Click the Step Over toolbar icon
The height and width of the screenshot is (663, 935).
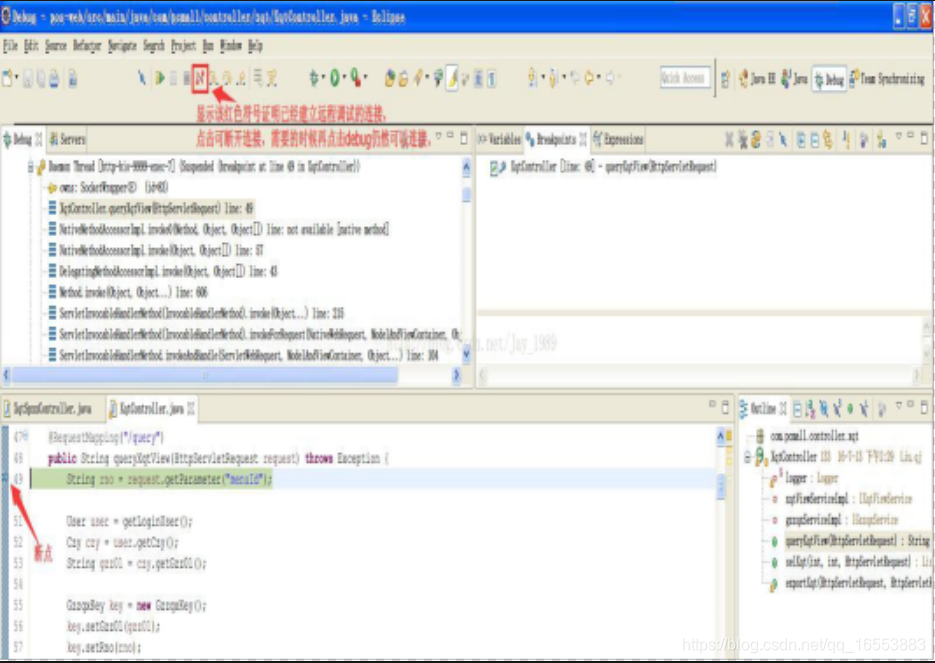point(227,78)
